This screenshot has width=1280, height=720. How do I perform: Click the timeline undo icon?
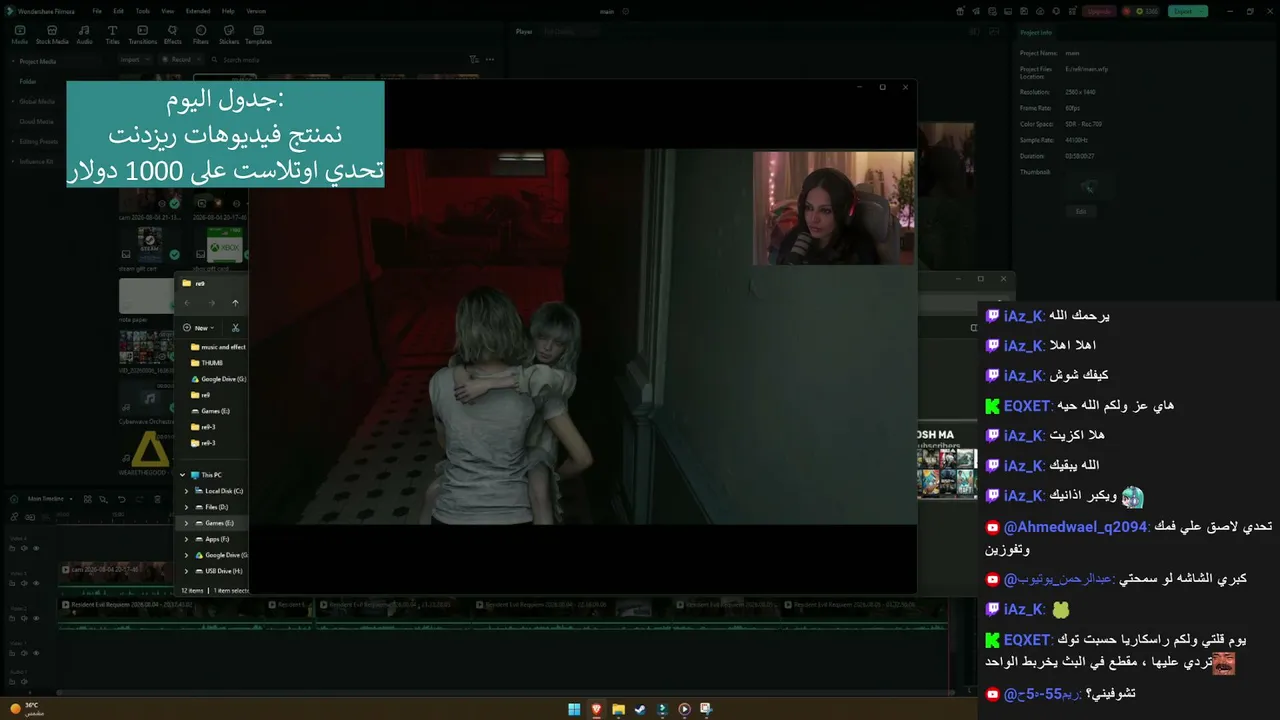point(122,499)
